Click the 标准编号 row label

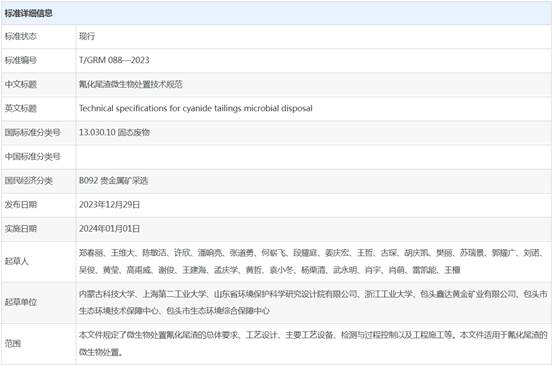[x=21, y=60]
